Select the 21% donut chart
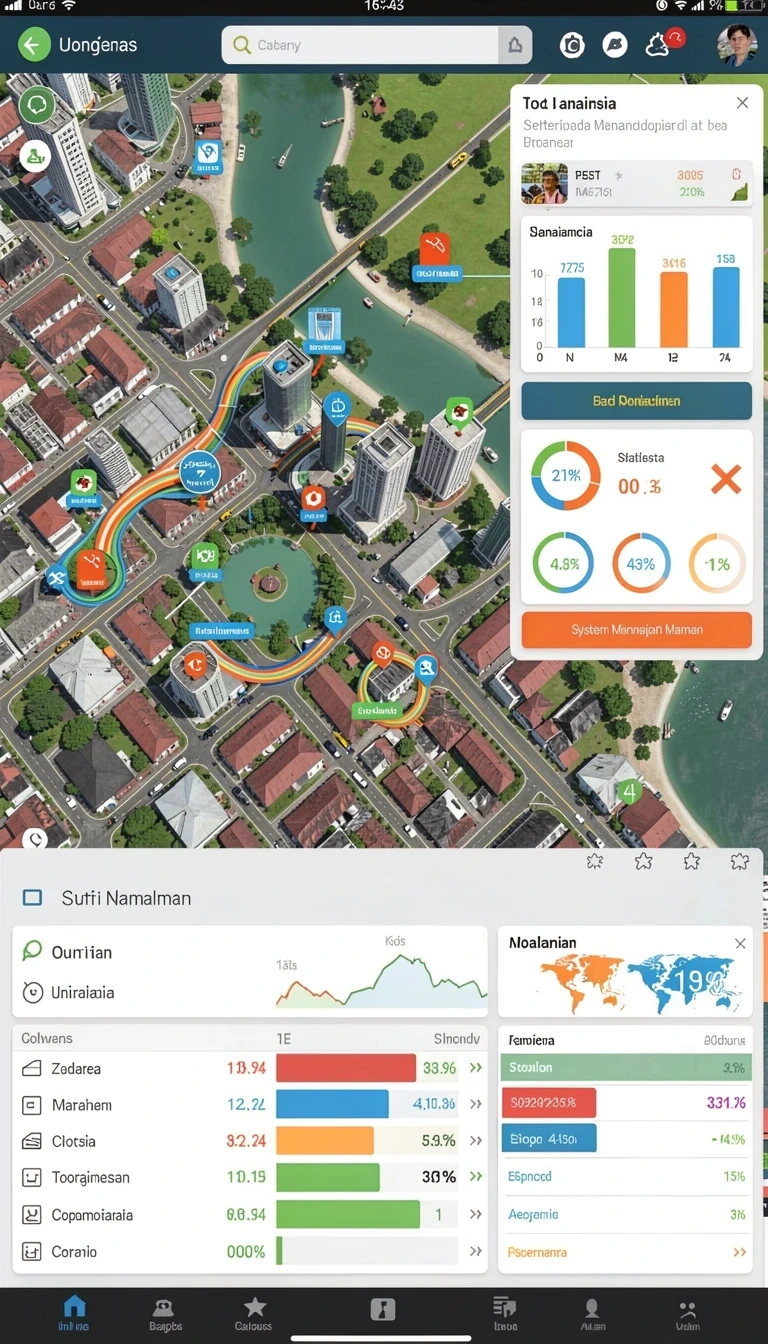768x1344 pixels. click(x=566, y=476)
